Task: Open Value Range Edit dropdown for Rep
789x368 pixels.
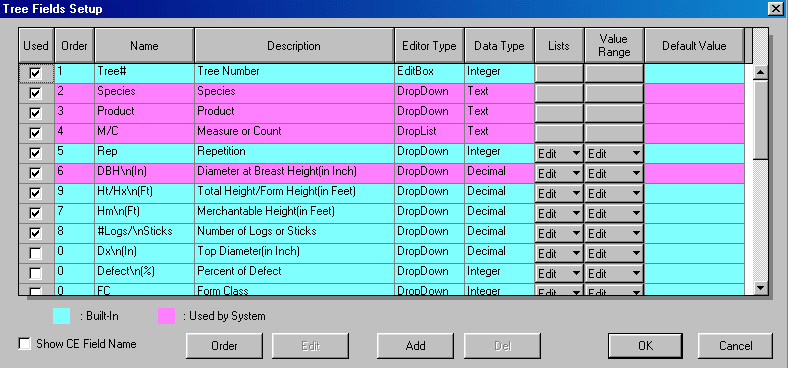Action: click(614, 154)
